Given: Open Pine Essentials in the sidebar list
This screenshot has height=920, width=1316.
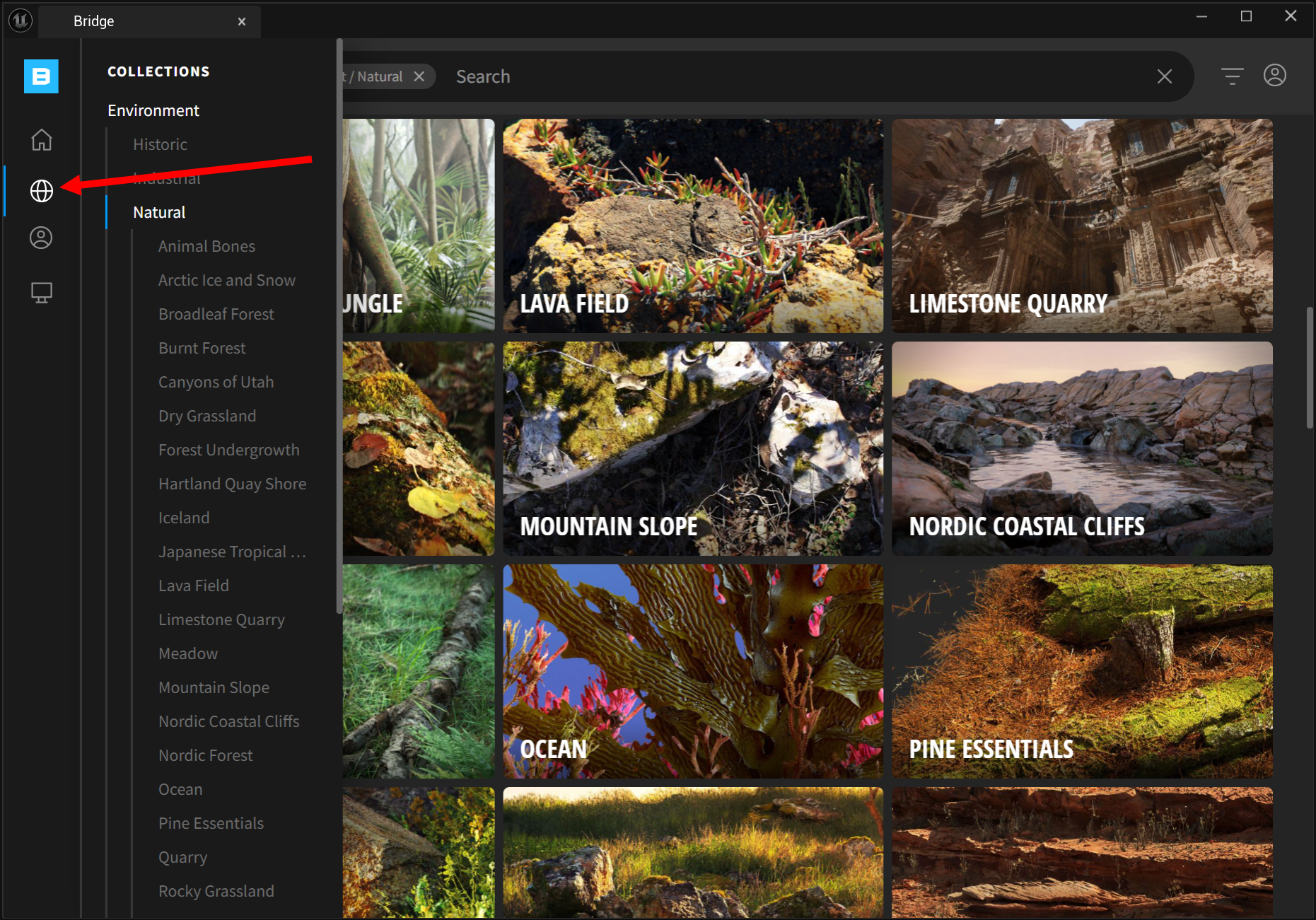Looking at the screenshot, I should (x=211, y=823).
